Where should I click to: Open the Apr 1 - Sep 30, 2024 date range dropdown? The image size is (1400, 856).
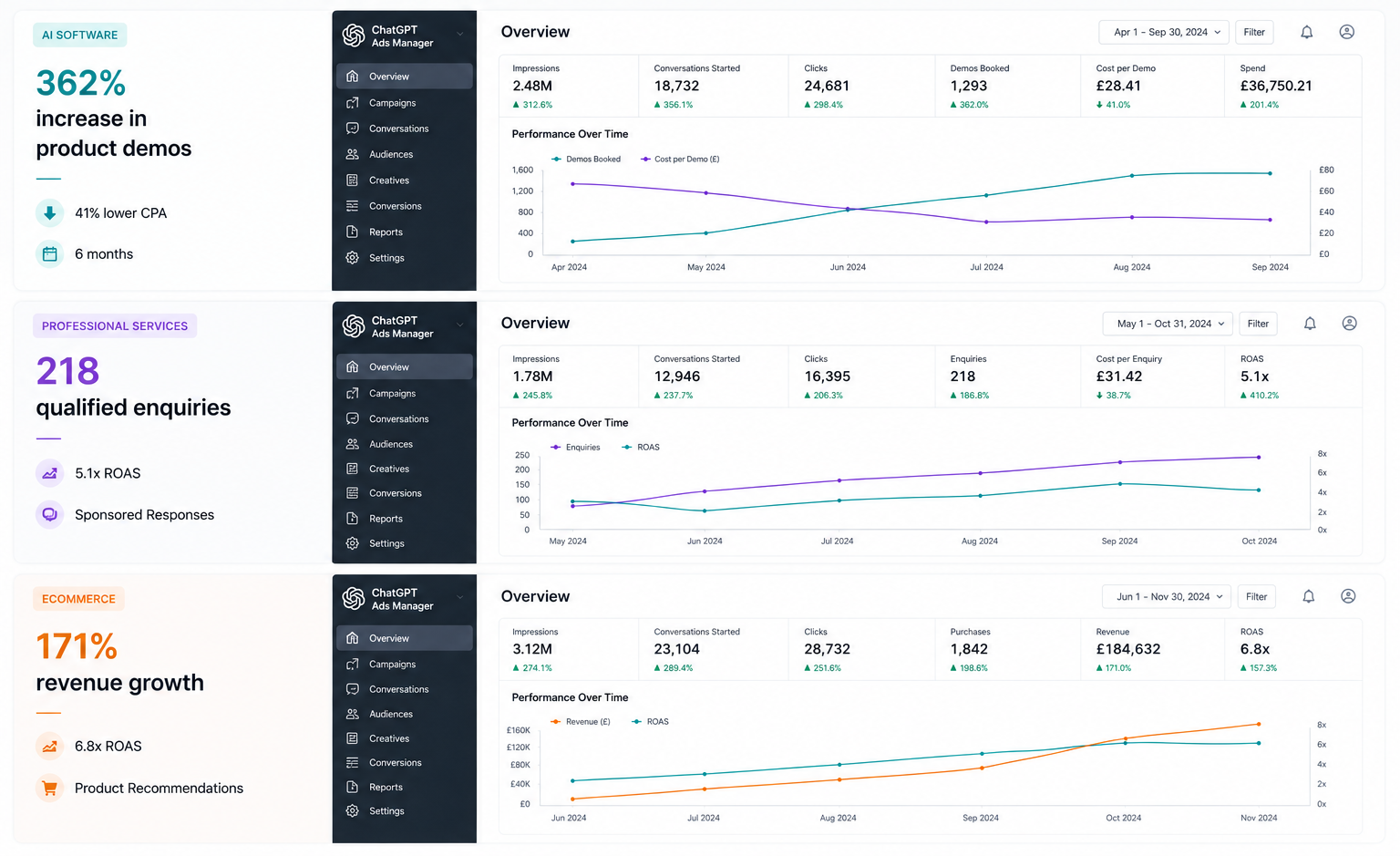1164,32
